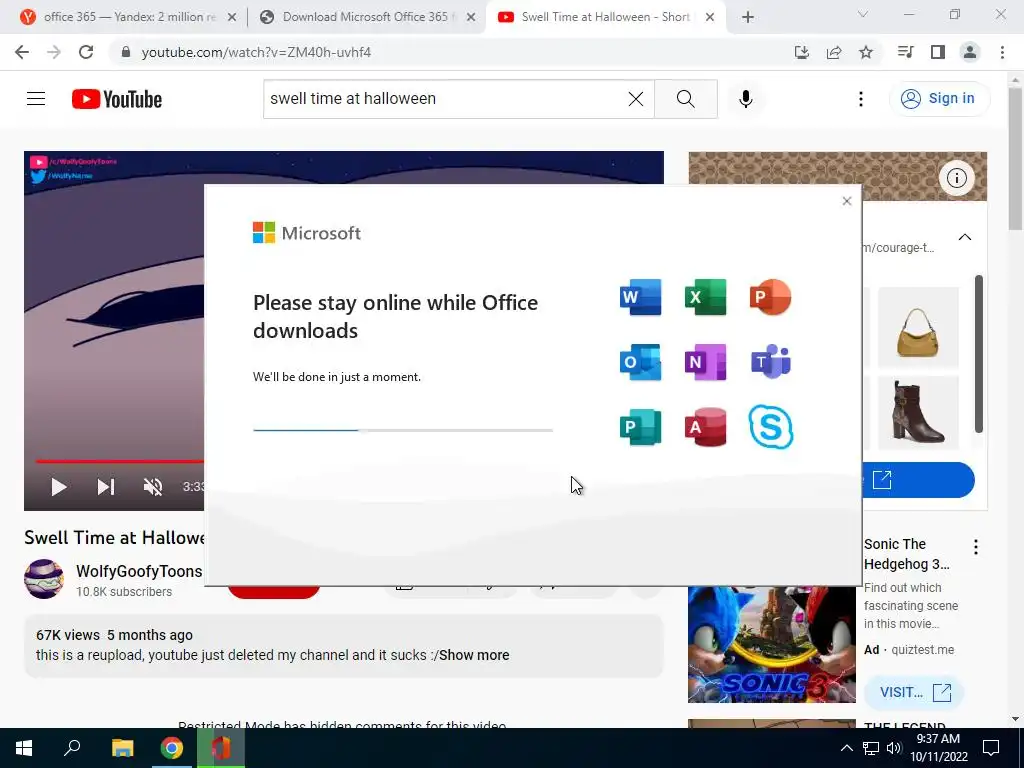Click the address bar URL

click(256, 52)
